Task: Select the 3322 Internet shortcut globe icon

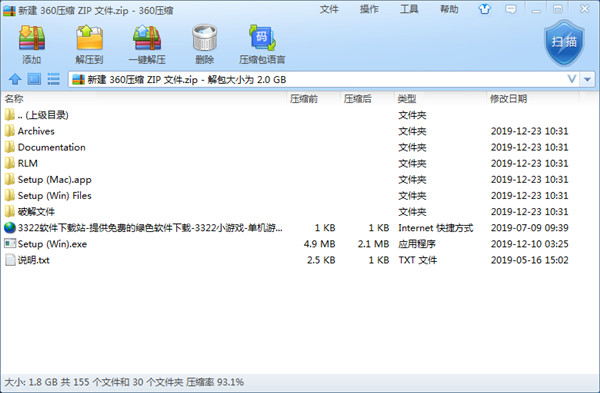Action: click(10, 228)
